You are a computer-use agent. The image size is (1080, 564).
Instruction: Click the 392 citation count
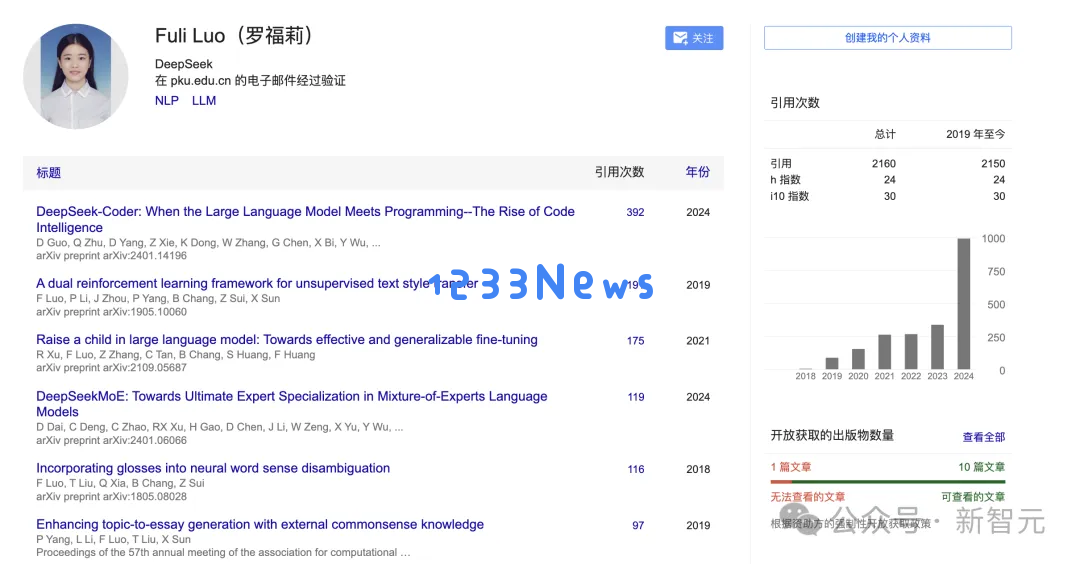coord(635,212)
